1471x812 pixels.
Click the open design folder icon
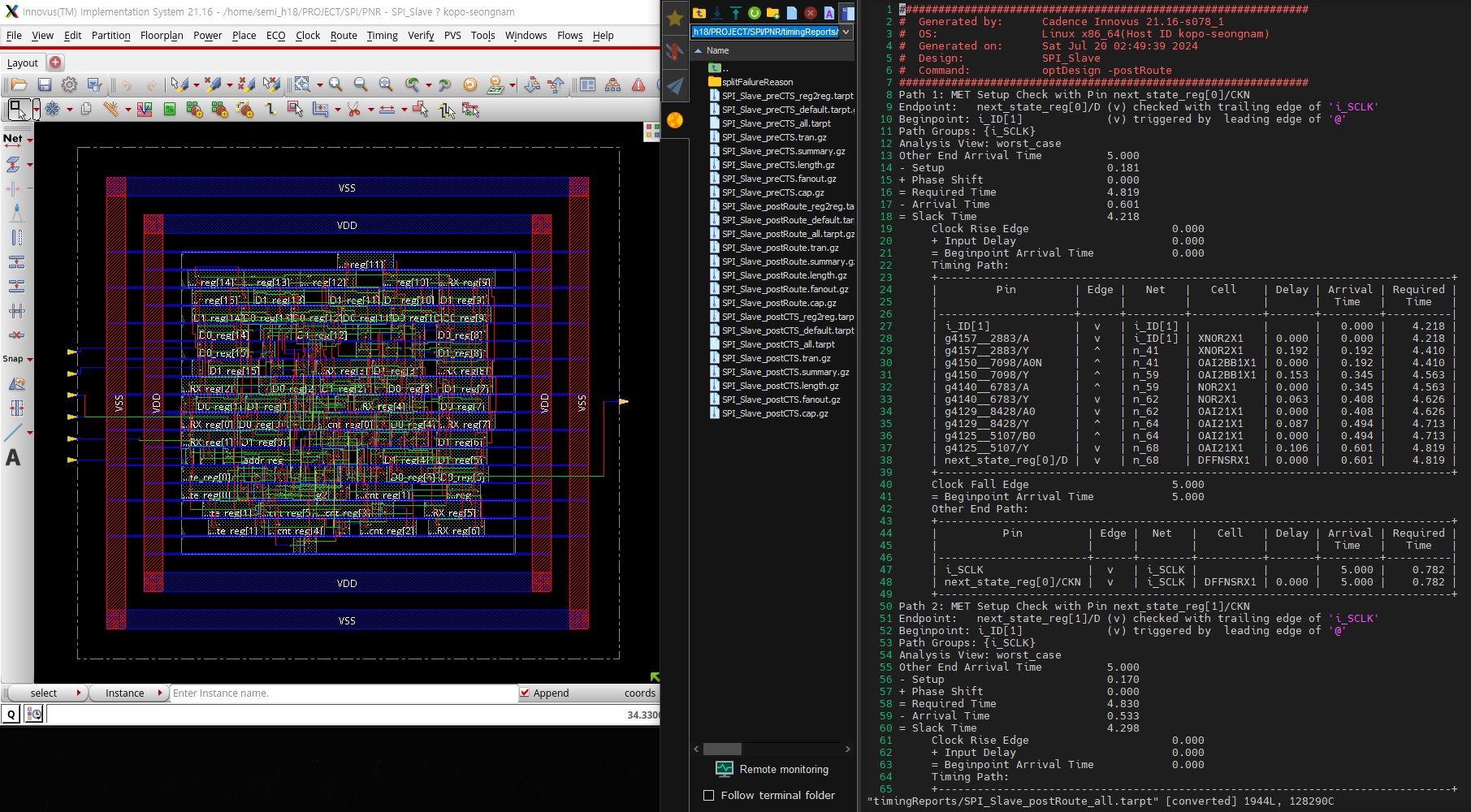tap(19, 84)
